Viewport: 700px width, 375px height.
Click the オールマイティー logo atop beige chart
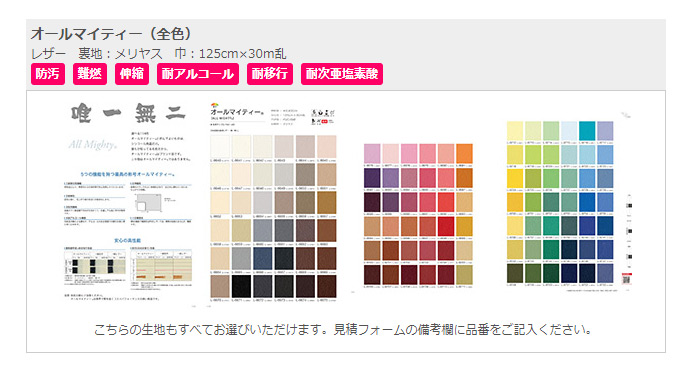coord(236,111)
